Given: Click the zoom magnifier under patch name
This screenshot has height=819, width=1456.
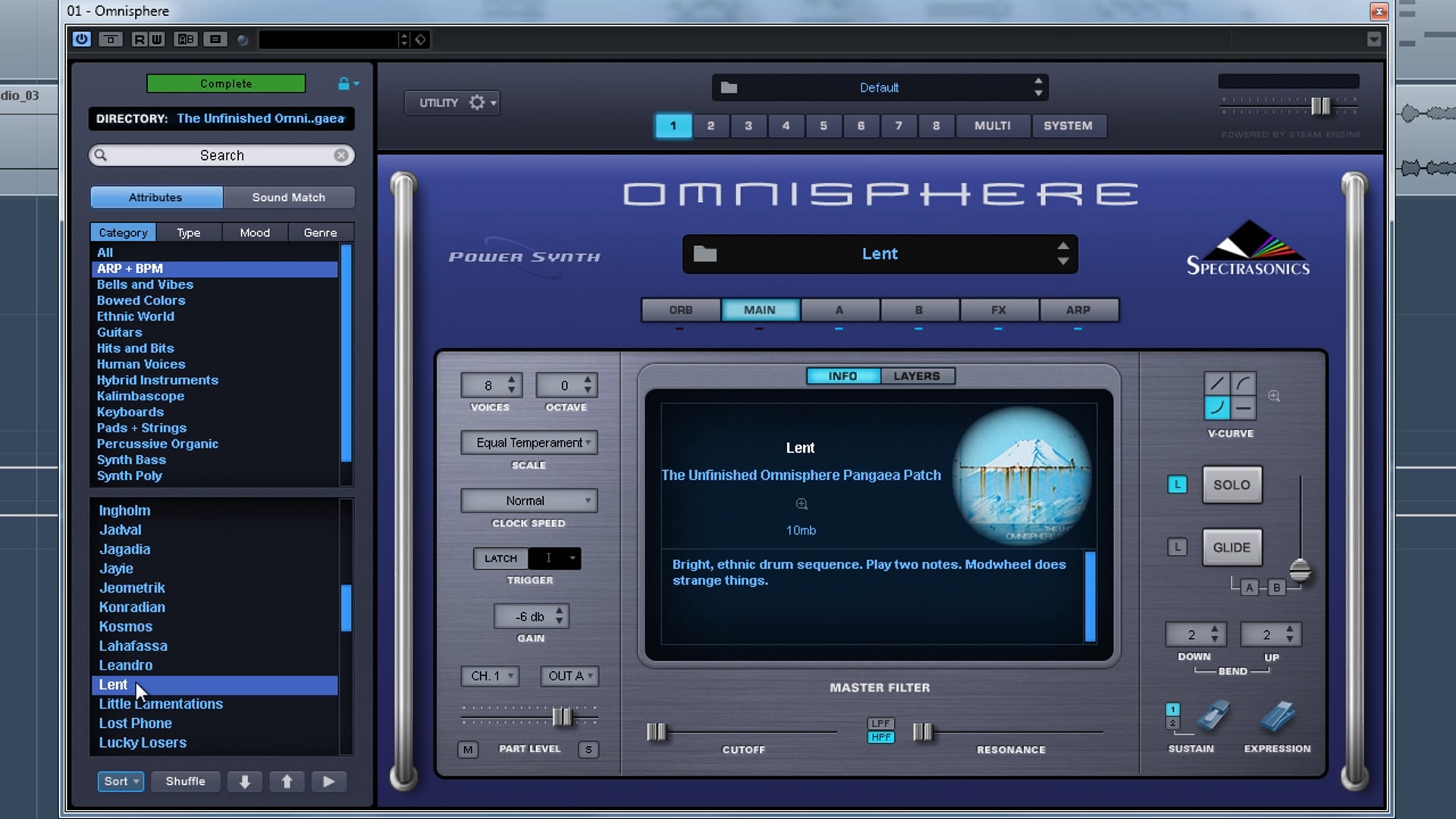Looking at the screenshot, I should pos(802,504).
